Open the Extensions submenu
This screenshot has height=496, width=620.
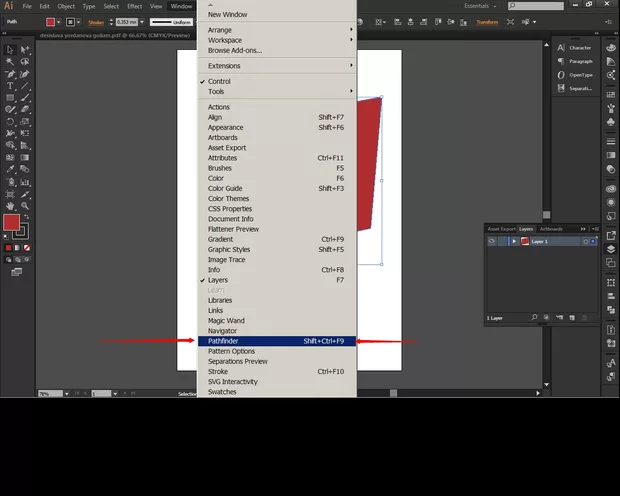pos(277,66)
